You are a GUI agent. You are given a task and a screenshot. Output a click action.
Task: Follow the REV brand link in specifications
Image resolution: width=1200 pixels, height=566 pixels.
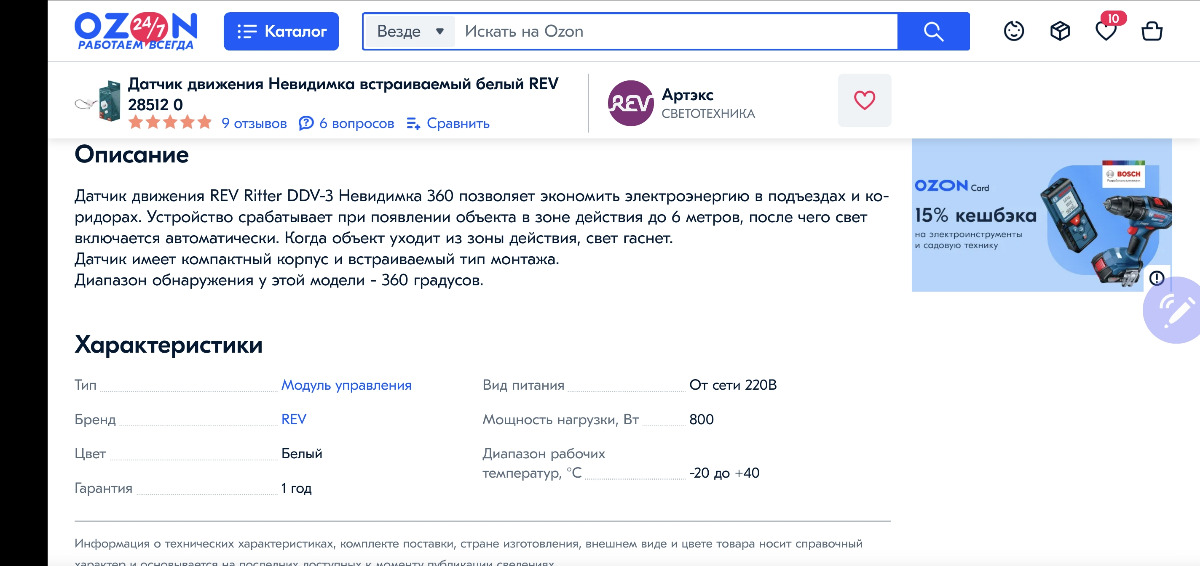294,419
